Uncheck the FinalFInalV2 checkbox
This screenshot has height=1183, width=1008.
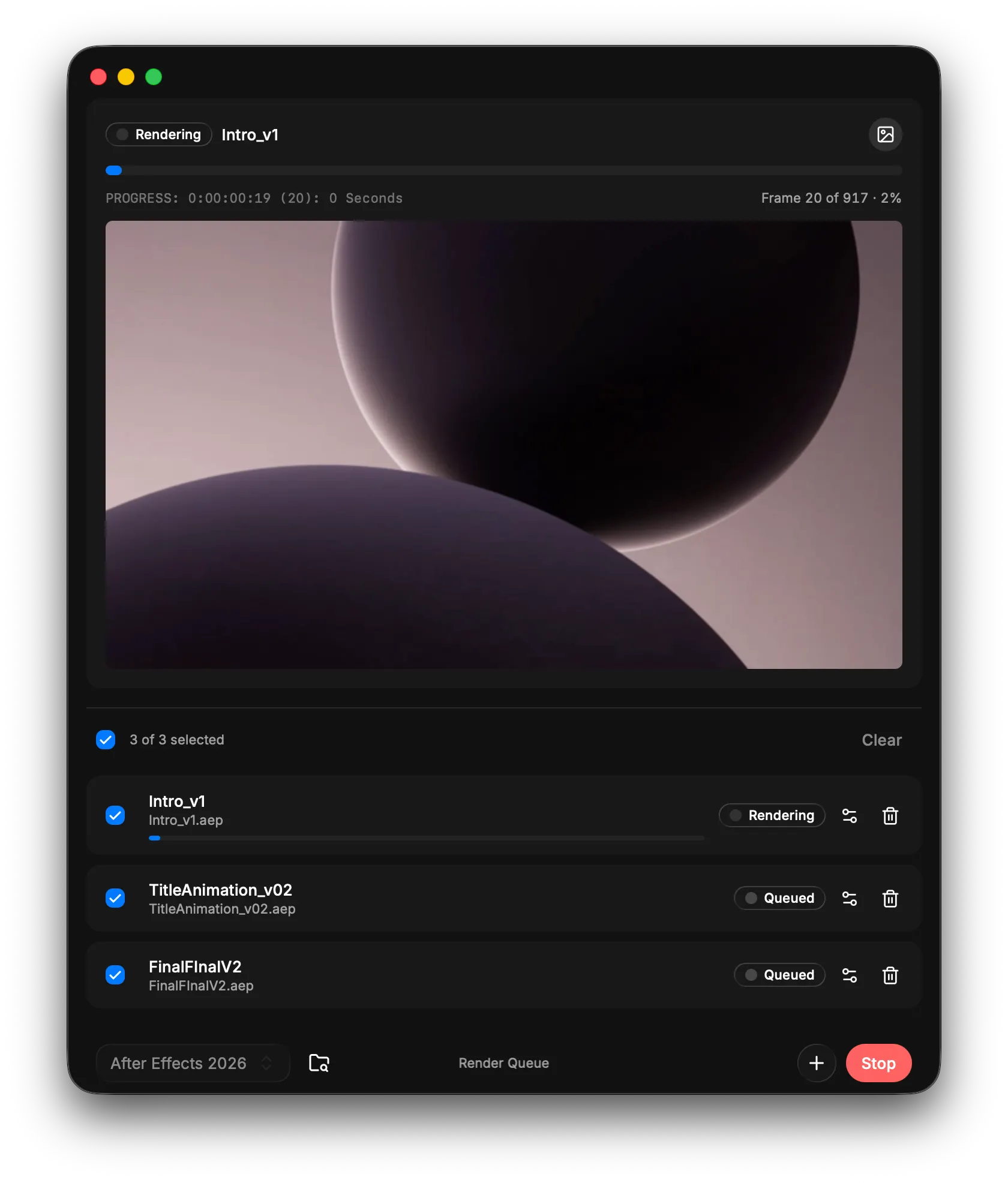(x=115, y=975)
